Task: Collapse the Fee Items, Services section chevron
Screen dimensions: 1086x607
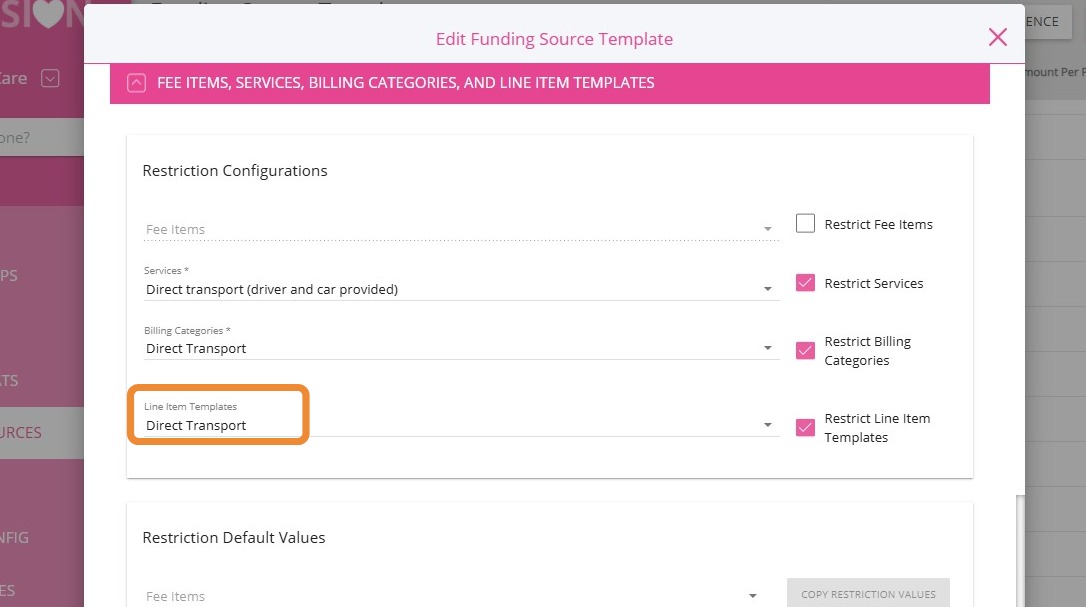Action: [x=137, y=83]
